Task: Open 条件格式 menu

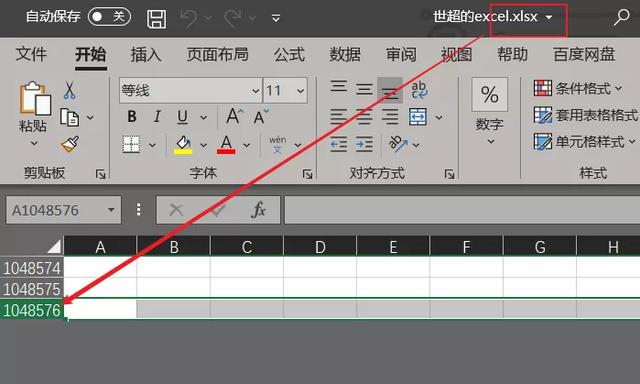Action: tap(578, 88)
